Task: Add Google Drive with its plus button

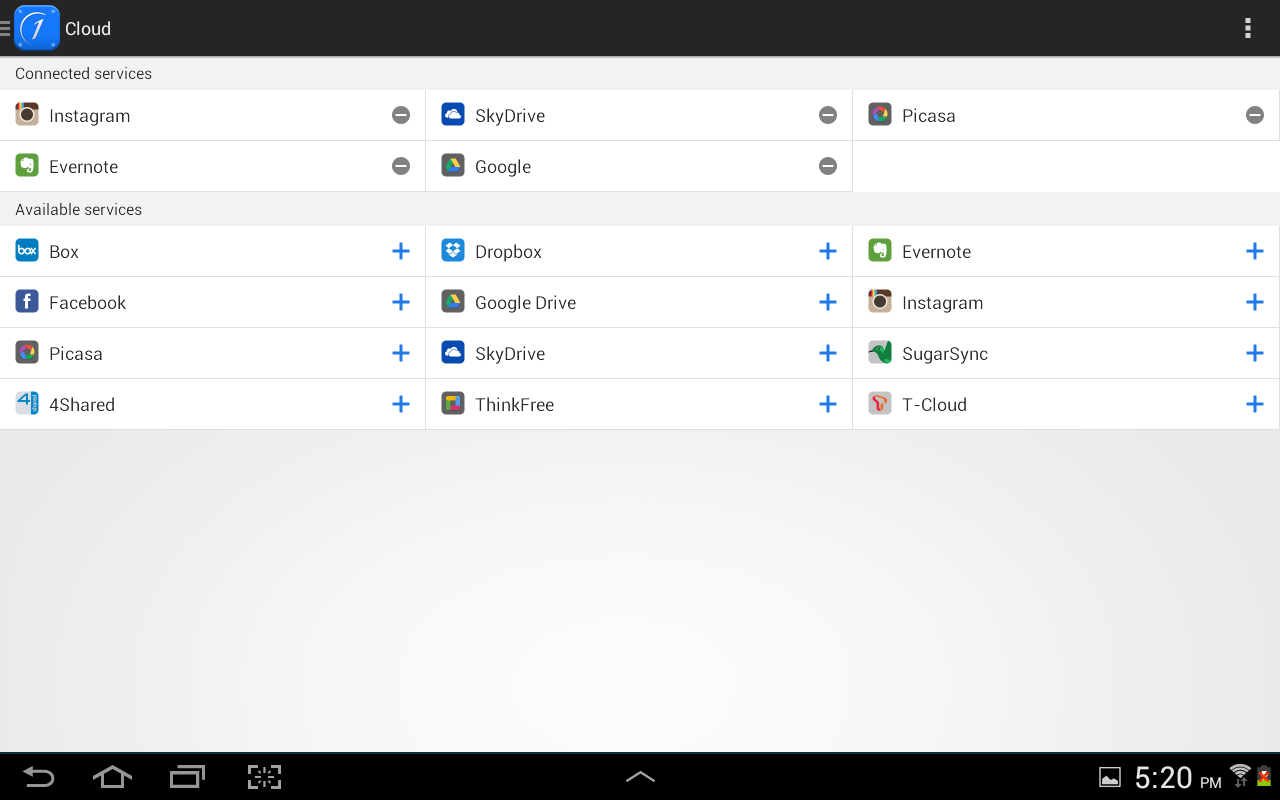Action: click(828, 302)
